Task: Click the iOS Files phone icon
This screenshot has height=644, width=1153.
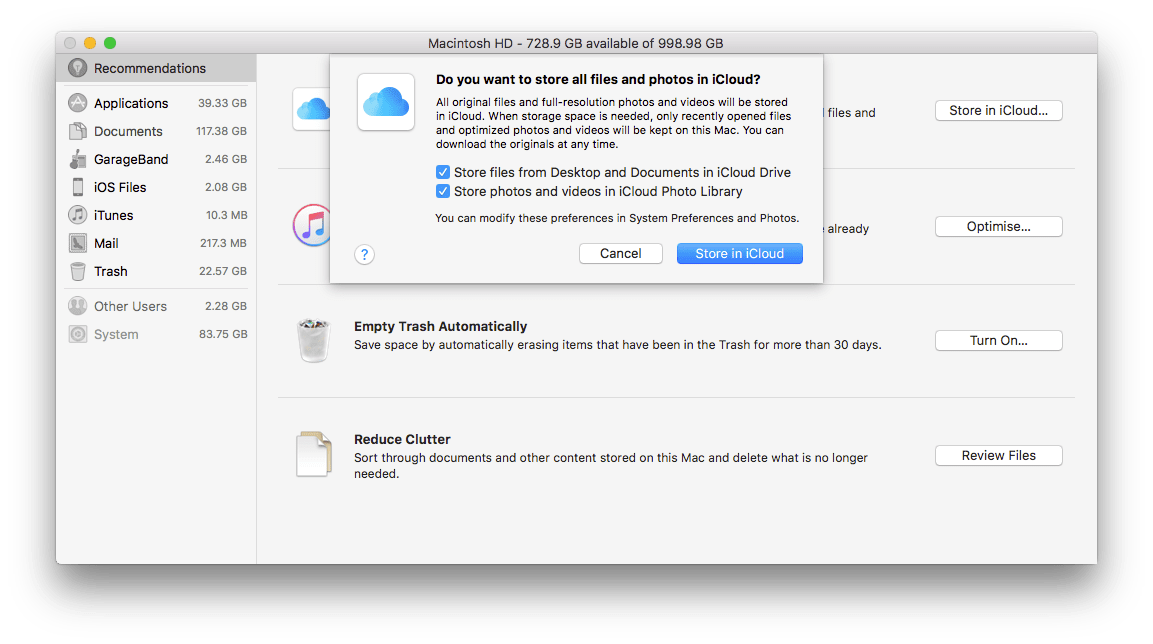Action: pos(77,187)
